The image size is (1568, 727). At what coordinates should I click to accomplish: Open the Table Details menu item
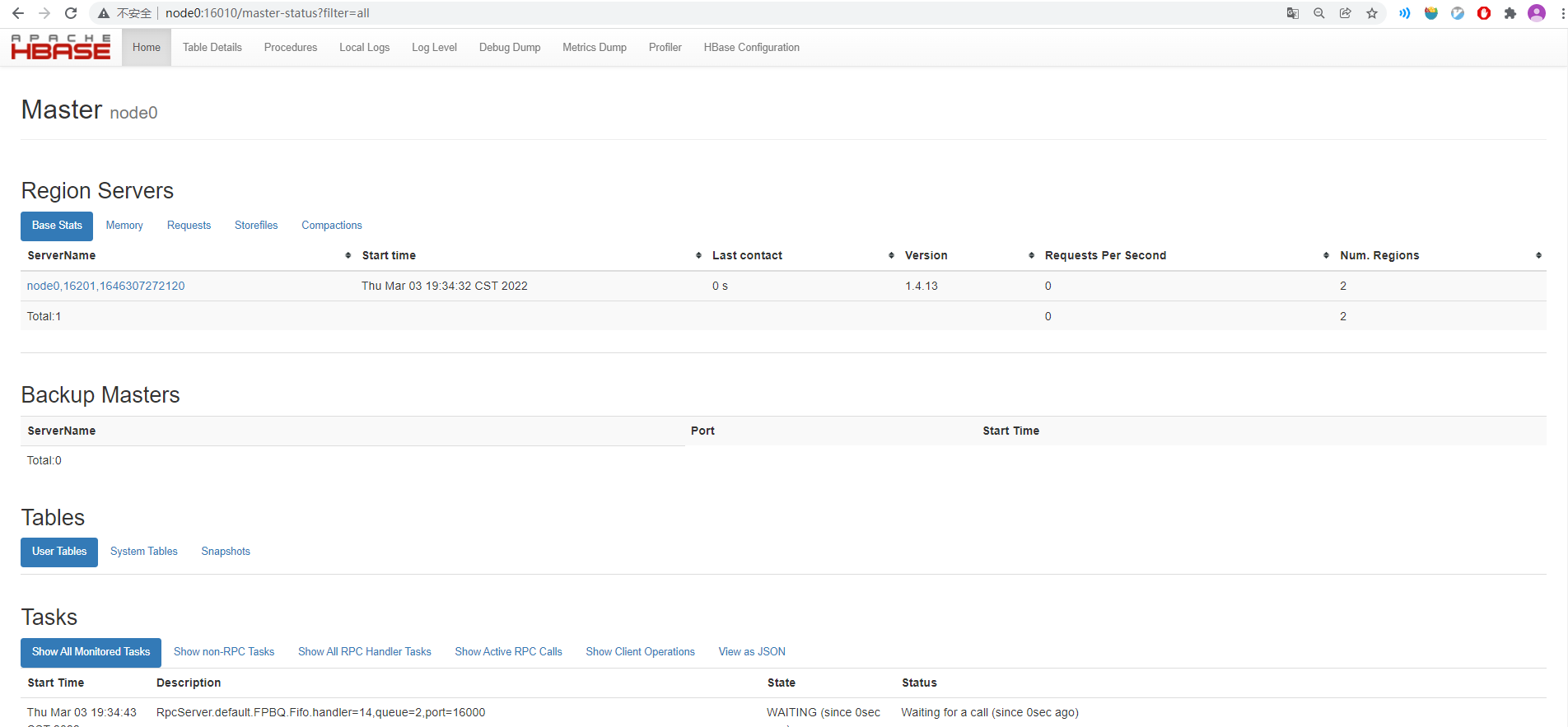coord(212,48)
